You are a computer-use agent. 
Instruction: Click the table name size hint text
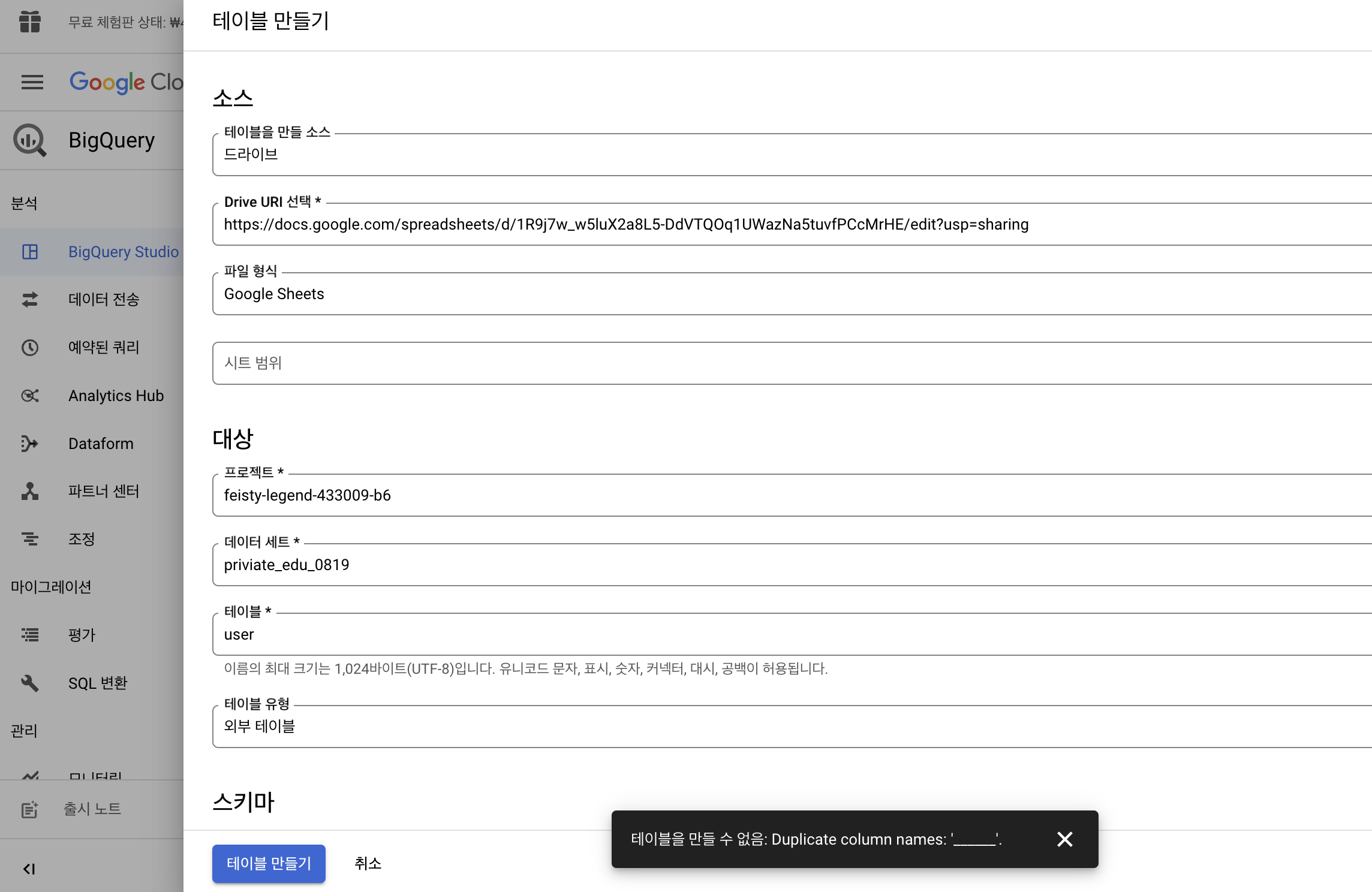[526, 668]
